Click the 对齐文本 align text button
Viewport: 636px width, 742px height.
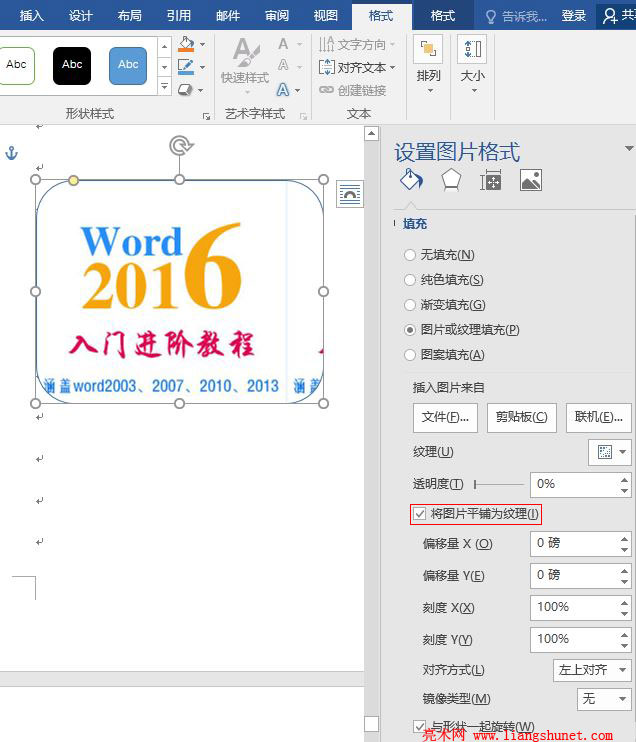point(357,67)
